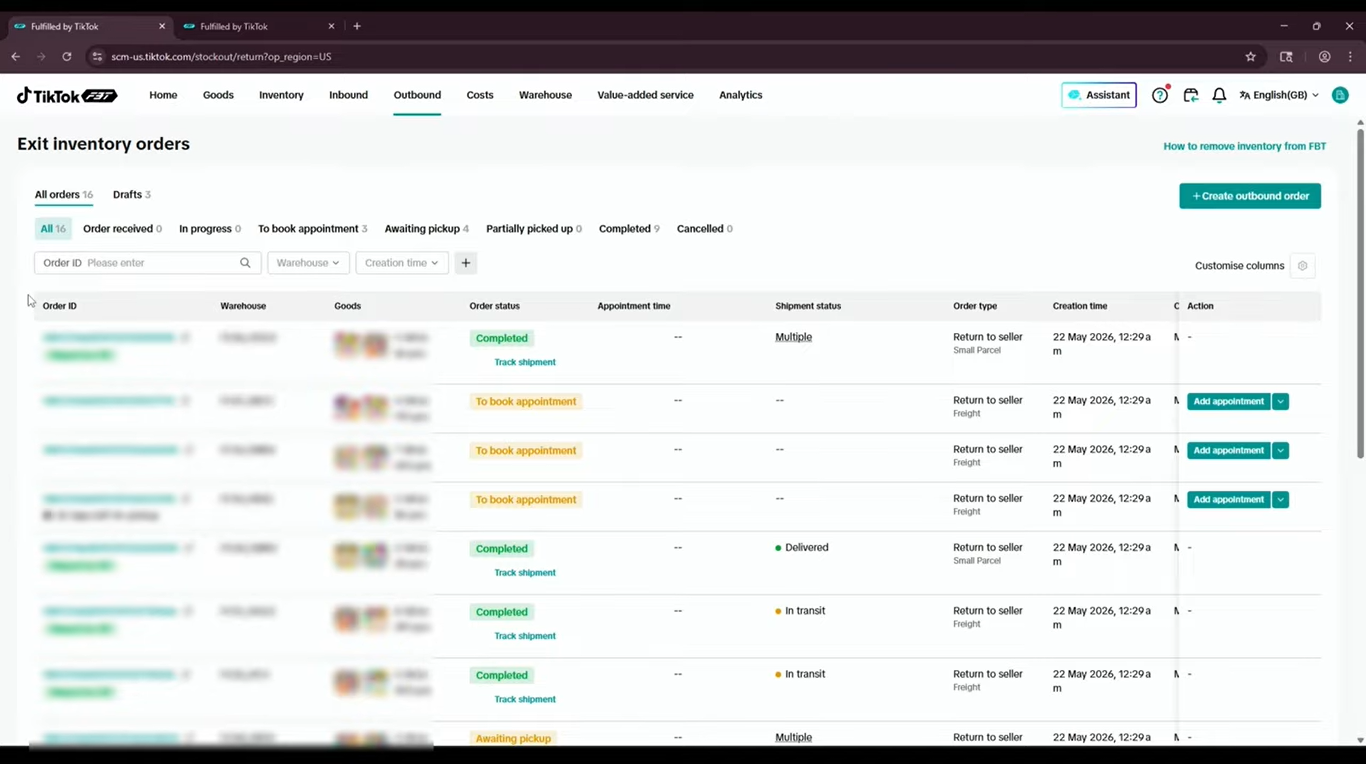This screenshot has height=764, width=1366.
Task: Filter by To book appointment status
Action: point(313,229)
